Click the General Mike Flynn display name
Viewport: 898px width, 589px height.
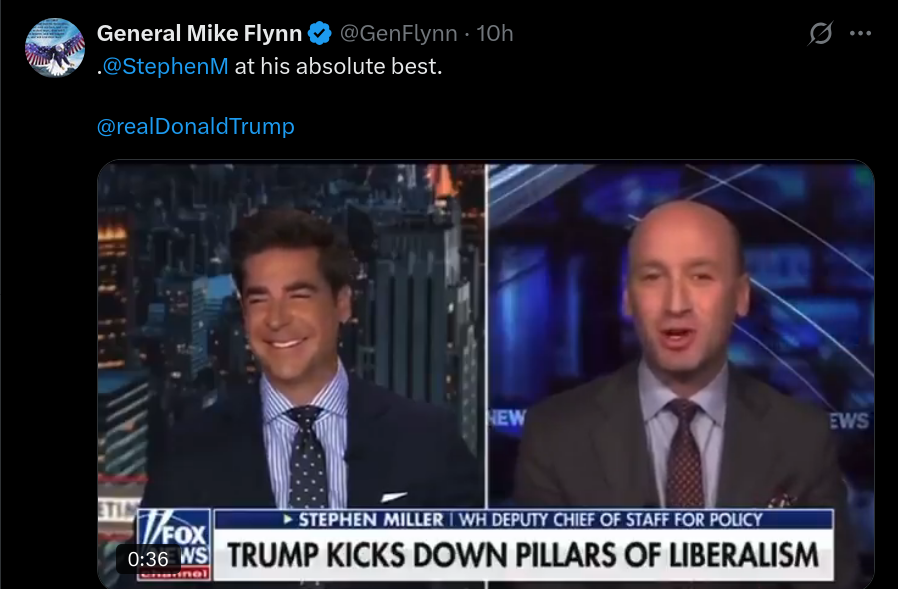point(199,33)
